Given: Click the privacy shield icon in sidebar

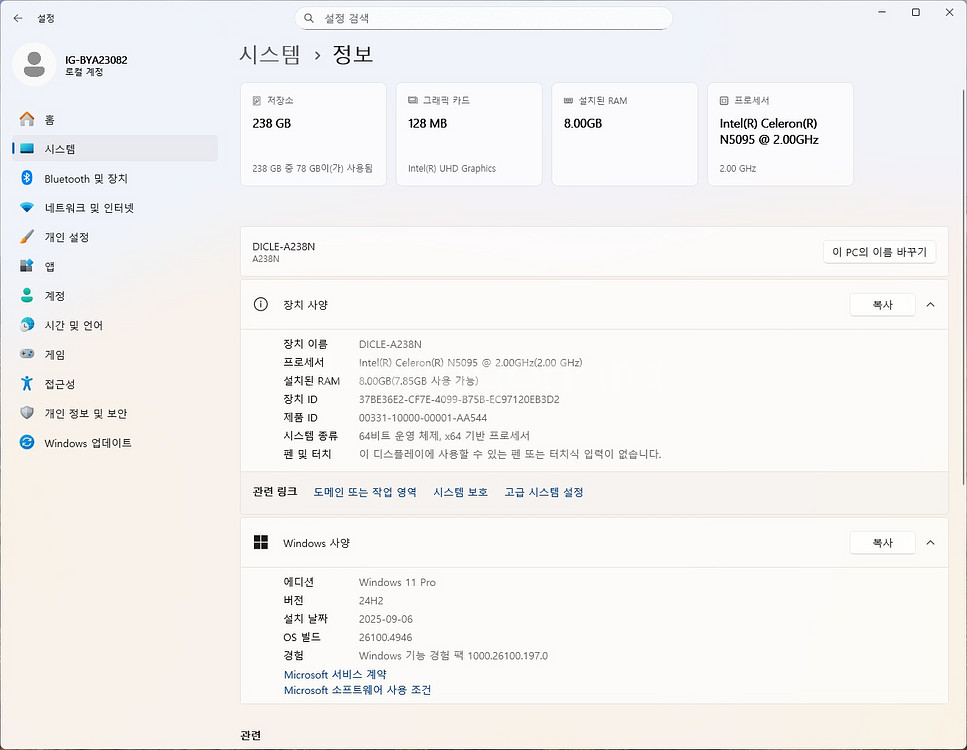Looking at the screenshot, I should point(27,413).
